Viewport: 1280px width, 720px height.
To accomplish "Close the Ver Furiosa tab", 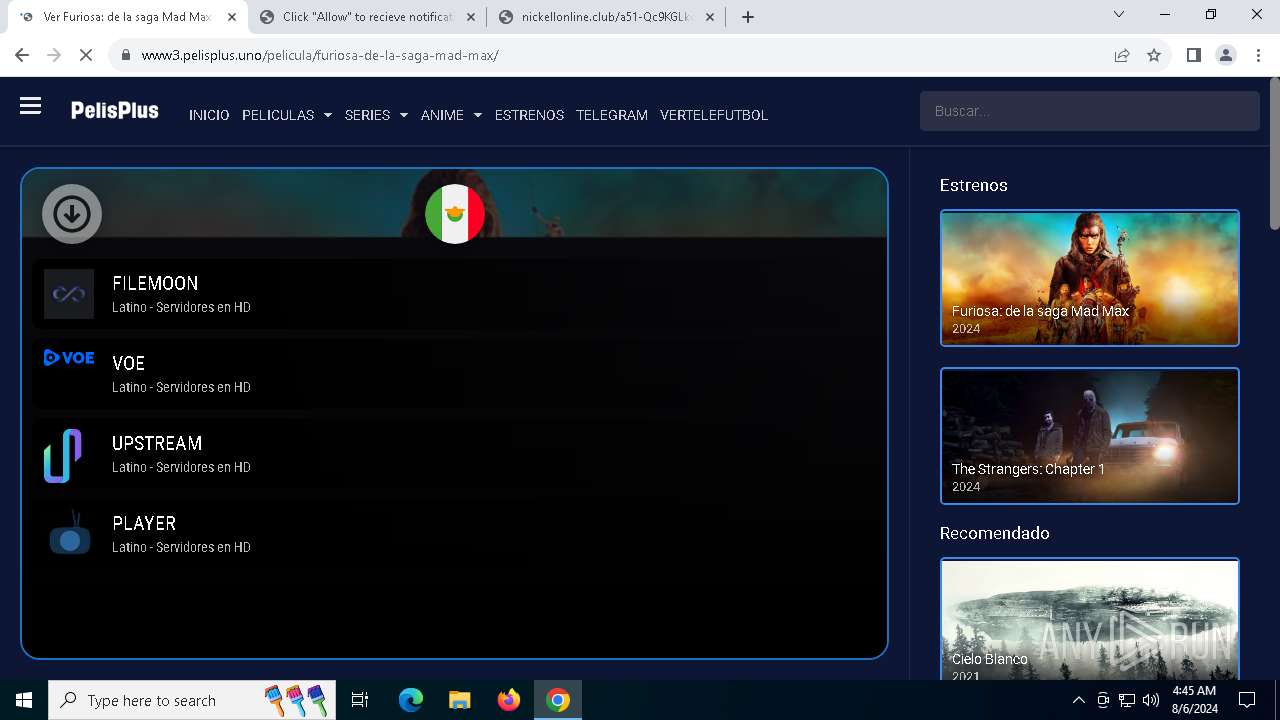I will 232,17.
